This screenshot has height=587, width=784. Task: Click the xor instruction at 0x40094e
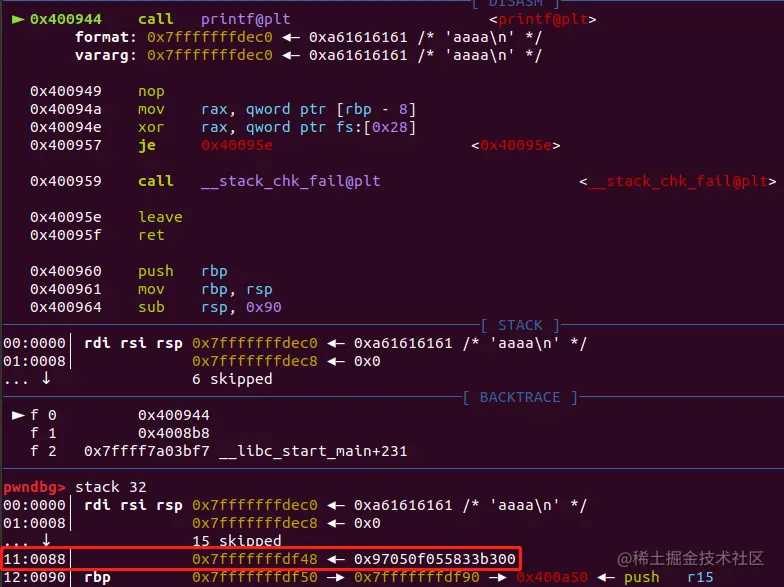276,127
